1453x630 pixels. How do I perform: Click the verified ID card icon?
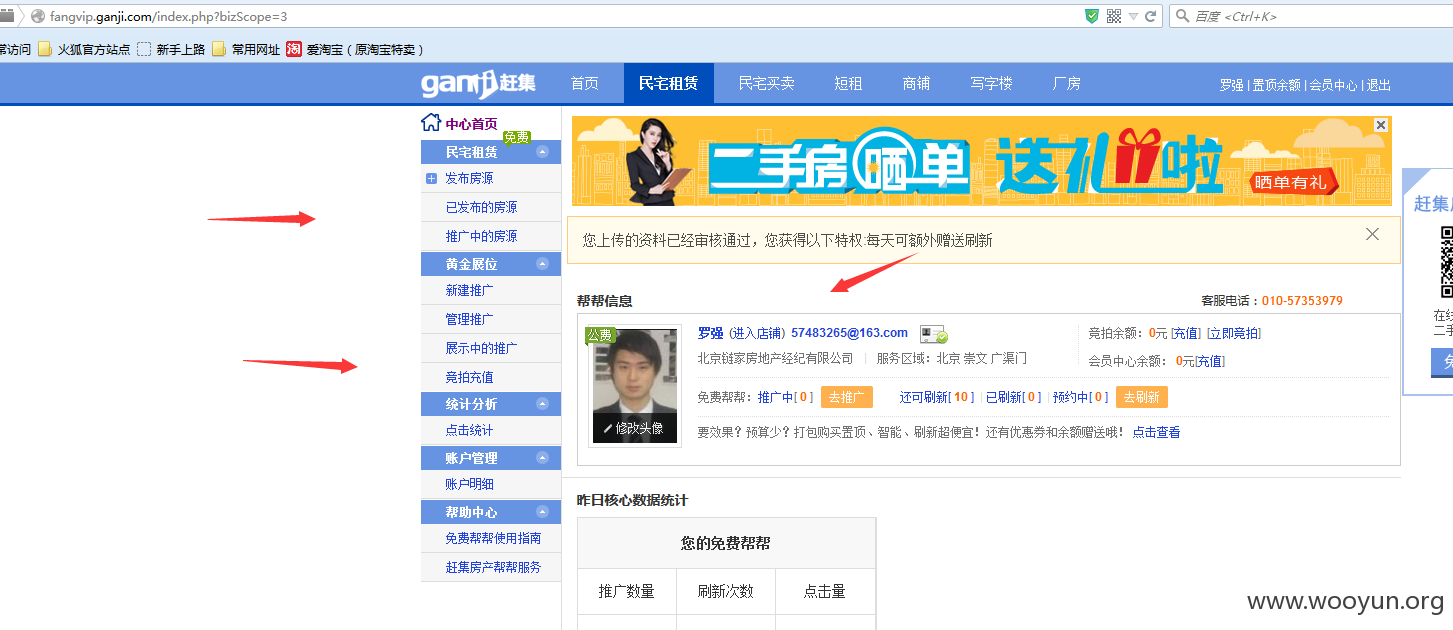point(934,334)
